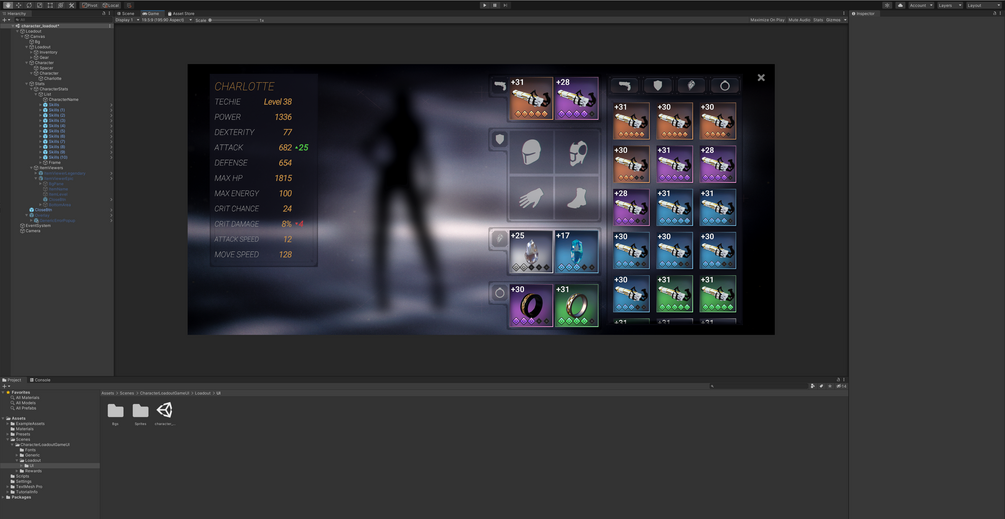Select the equipped +25 white gem
This screenshot has width=1005, height=519.
pyautogui.click(x=531, y=252)
